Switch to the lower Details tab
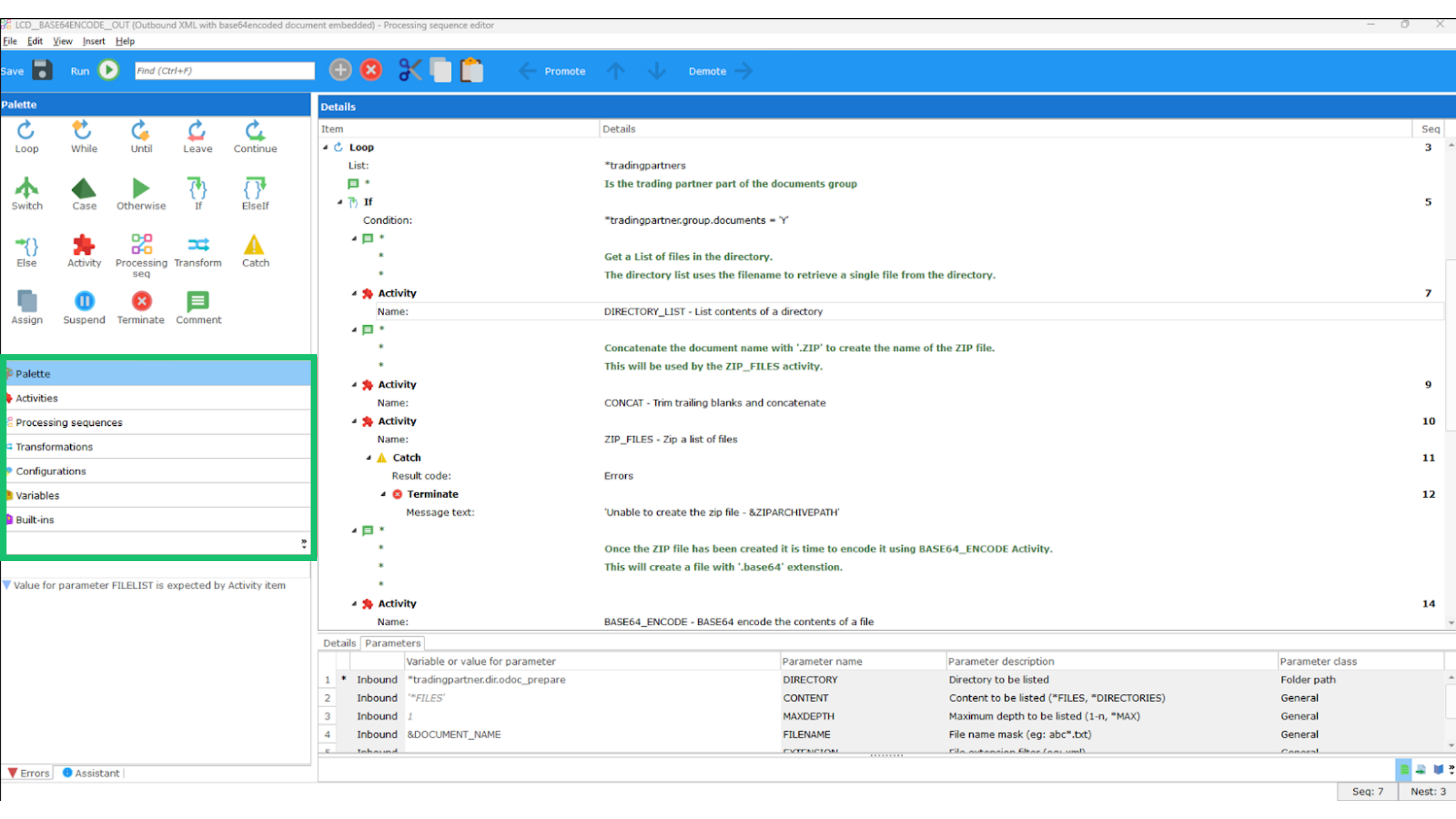This screenshot has height=819, width=1456. [x=339, y=643]
